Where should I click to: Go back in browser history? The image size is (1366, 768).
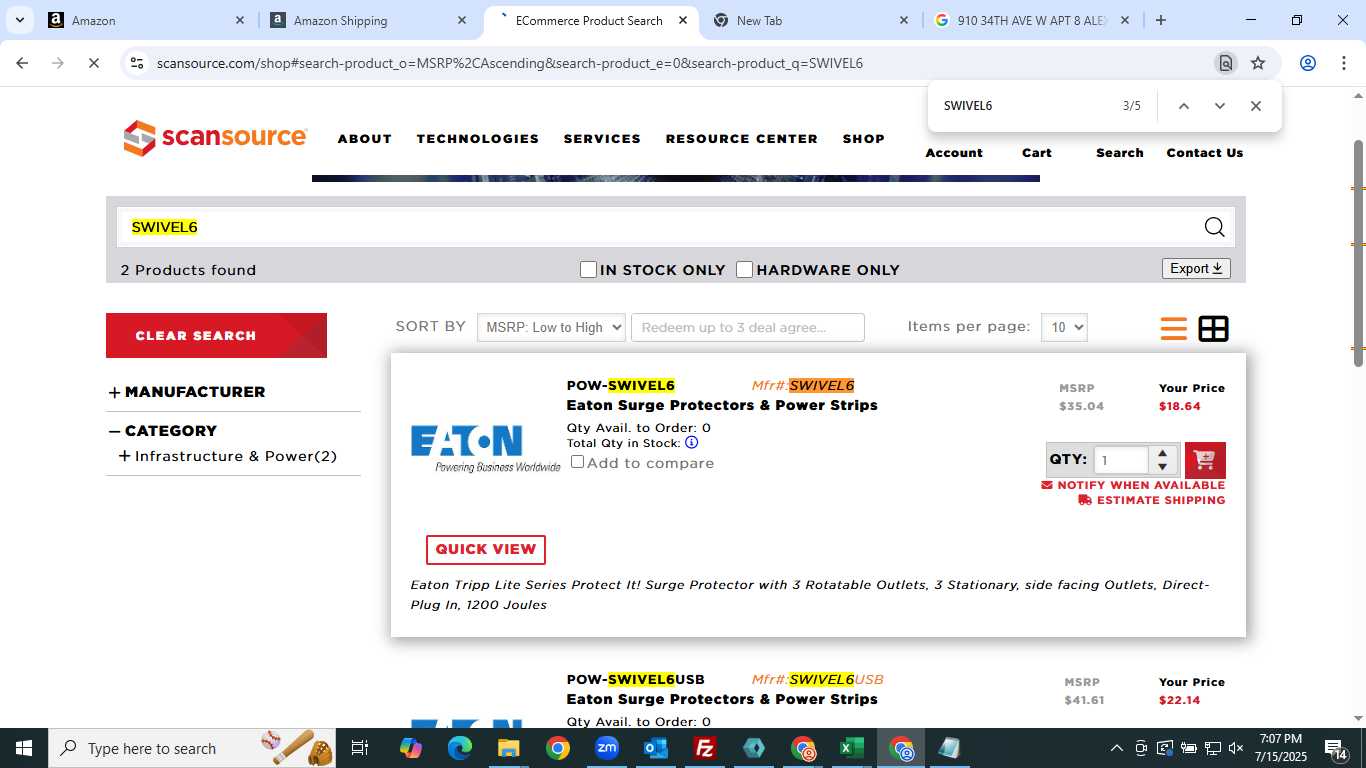[x=22, y=63]
